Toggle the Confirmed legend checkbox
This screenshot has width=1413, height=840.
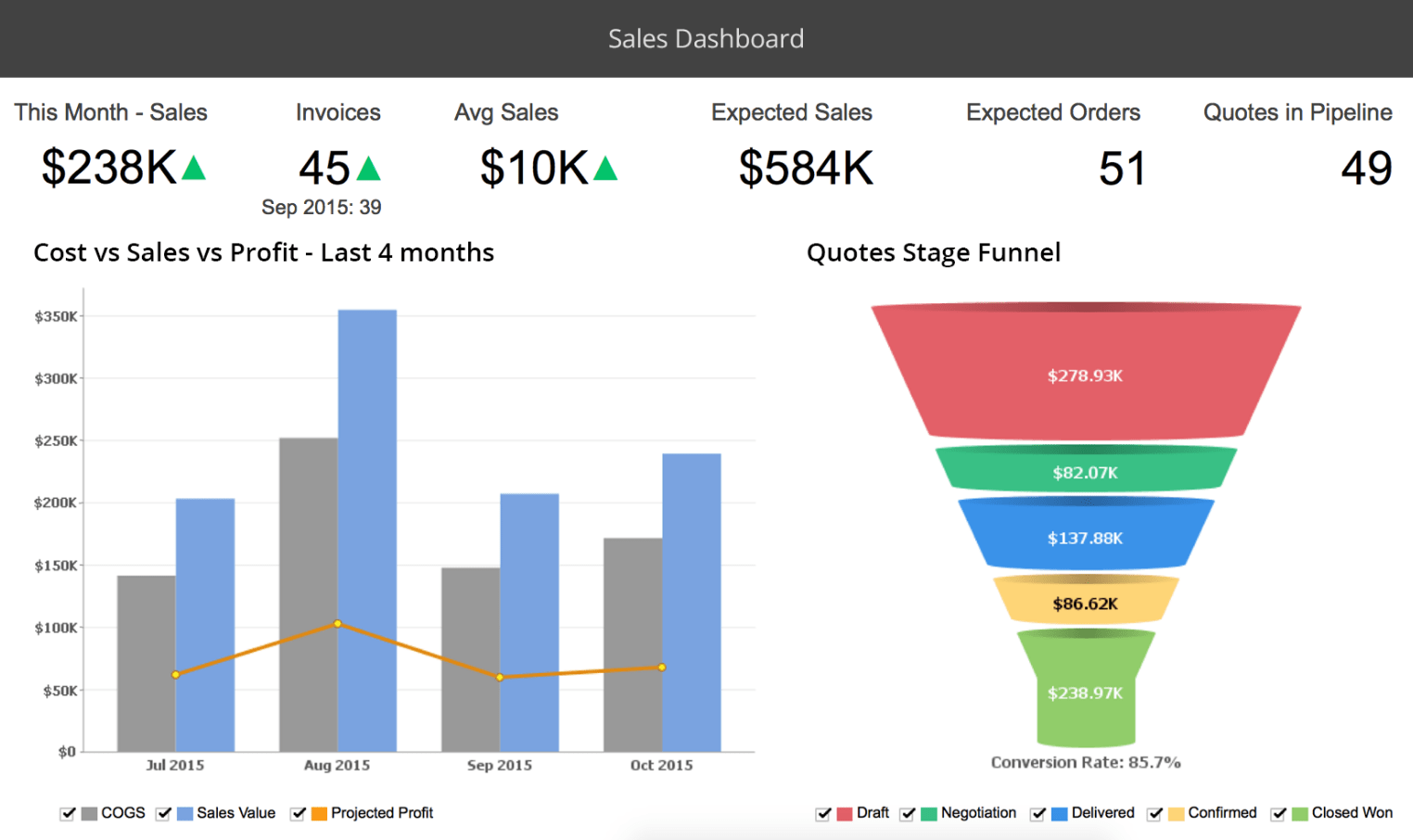point(1155,813)
